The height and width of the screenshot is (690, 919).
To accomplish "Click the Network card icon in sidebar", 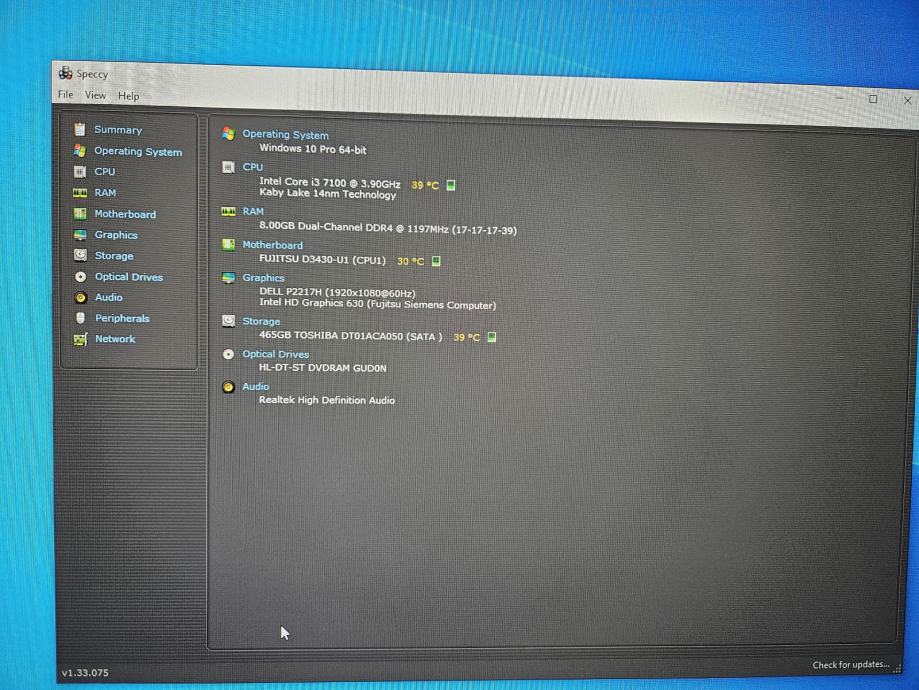I will pyautogui.click(x=80, y=339).
